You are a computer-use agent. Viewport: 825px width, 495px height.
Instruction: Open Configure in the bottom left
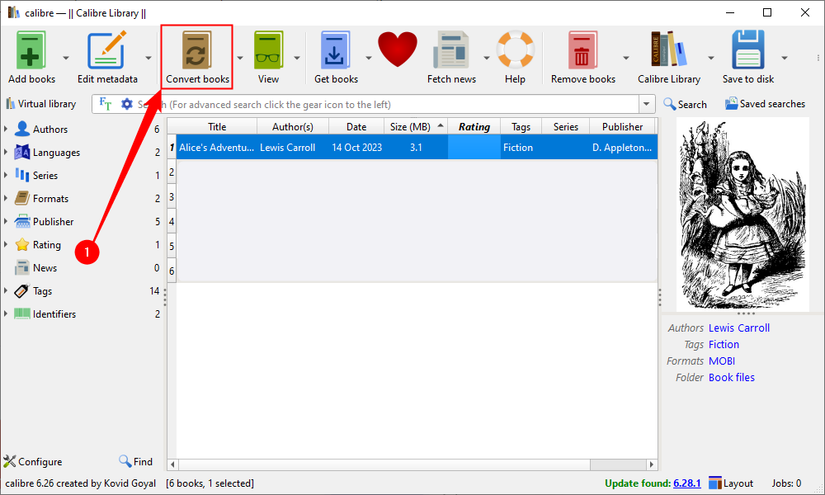[33, 461]
